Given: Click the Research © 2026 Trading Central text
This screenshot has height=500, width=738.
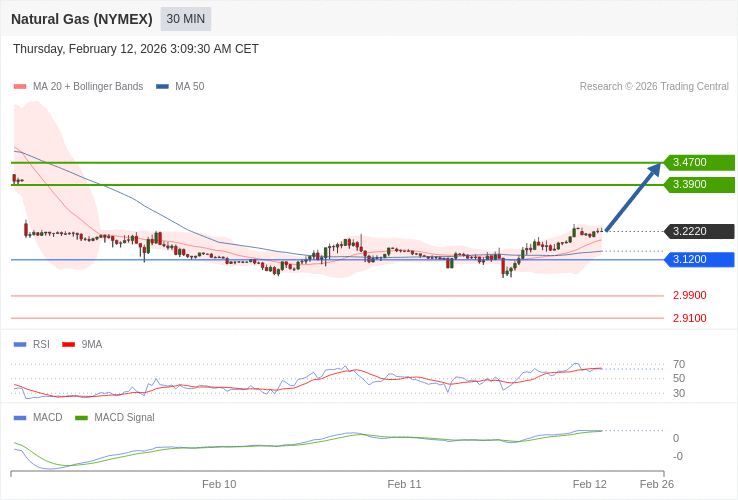Looking at the screenshot, I should coord(654,87).
